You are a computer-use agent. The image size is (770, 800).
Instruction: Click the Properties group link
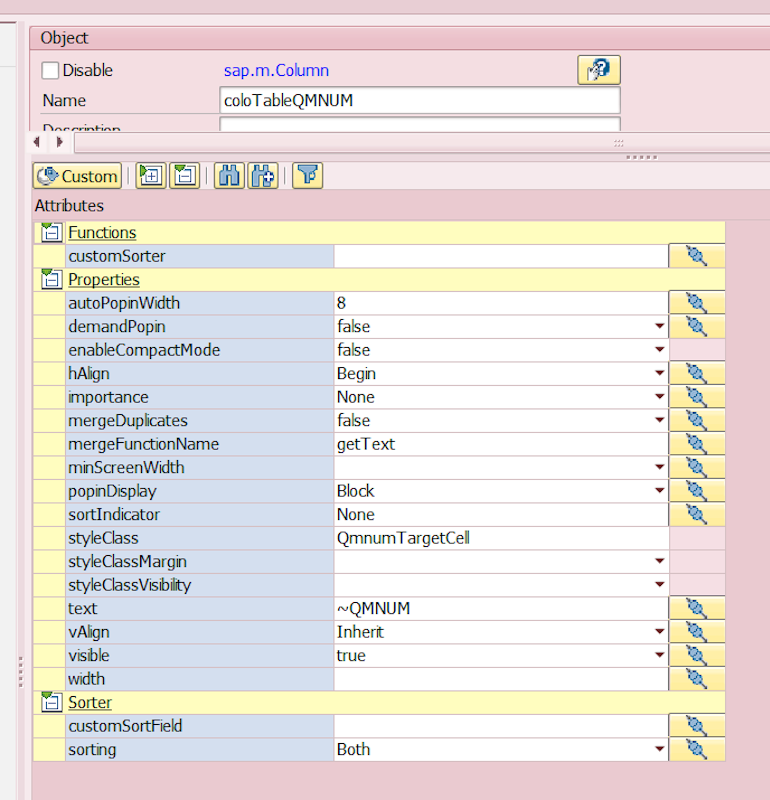[x=104, y=280]
